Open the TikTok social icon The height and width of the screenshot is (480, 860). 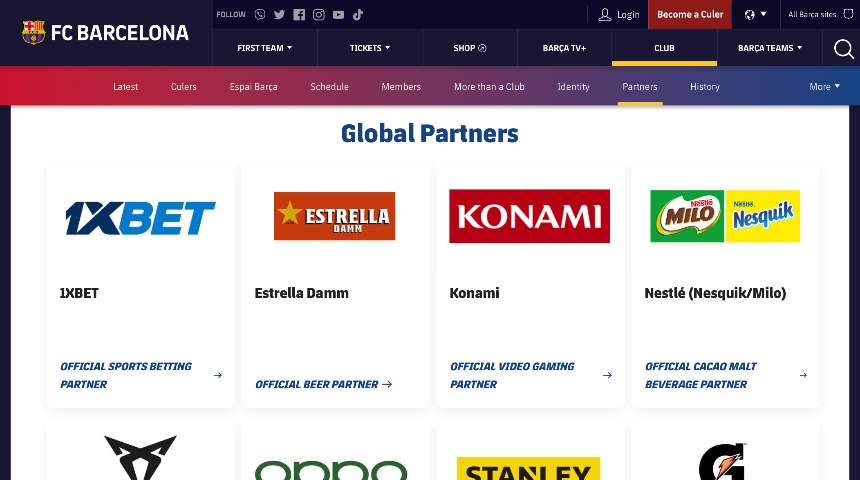tap(358, 15)
